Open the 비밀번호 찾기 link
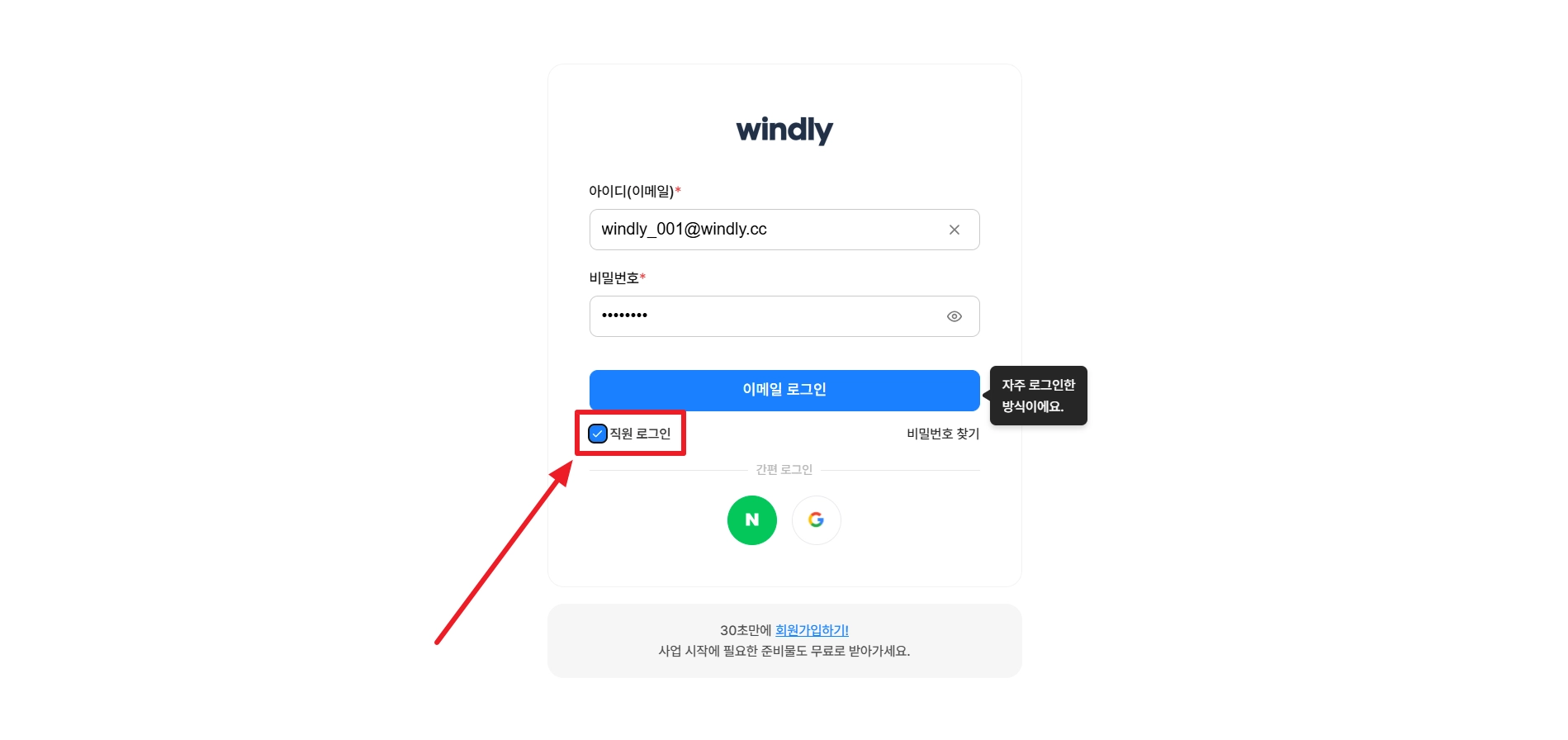Screen dimensions: 1568x740 [943, 434]
